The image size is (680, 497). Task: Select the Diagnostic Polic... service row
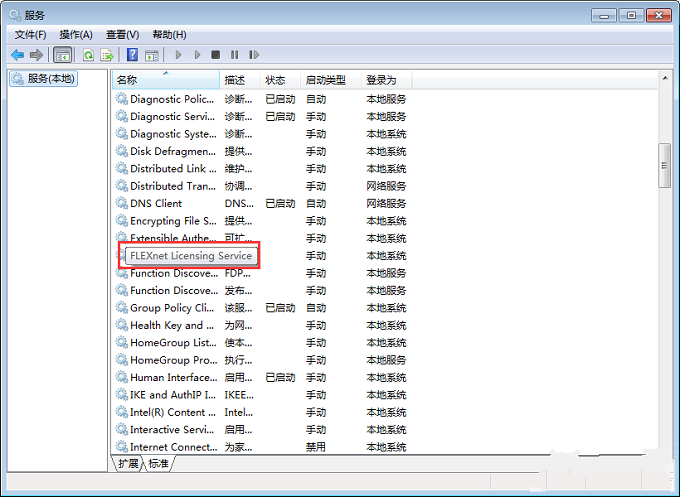[261, 99]
